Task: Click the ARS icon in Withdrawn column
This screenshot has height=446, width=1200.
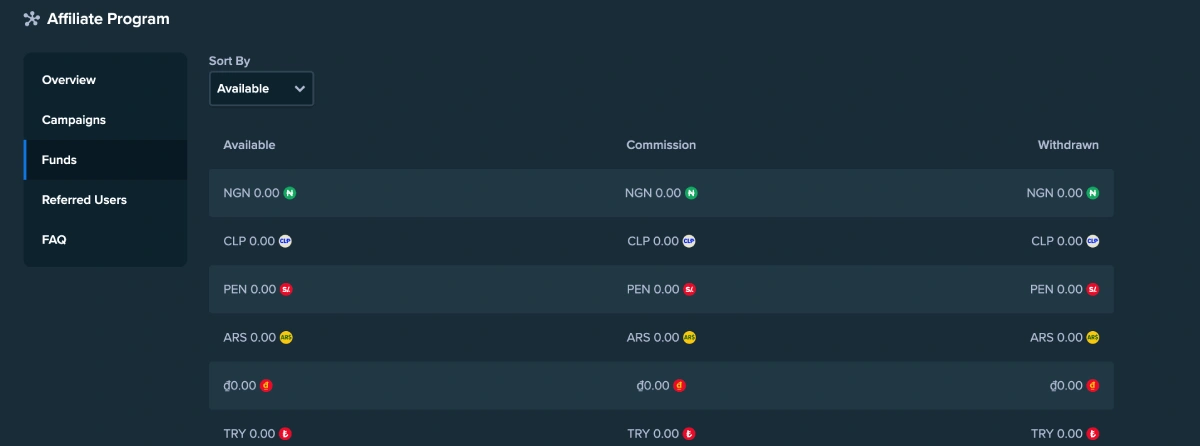Action: click(x=1093, y=338)
